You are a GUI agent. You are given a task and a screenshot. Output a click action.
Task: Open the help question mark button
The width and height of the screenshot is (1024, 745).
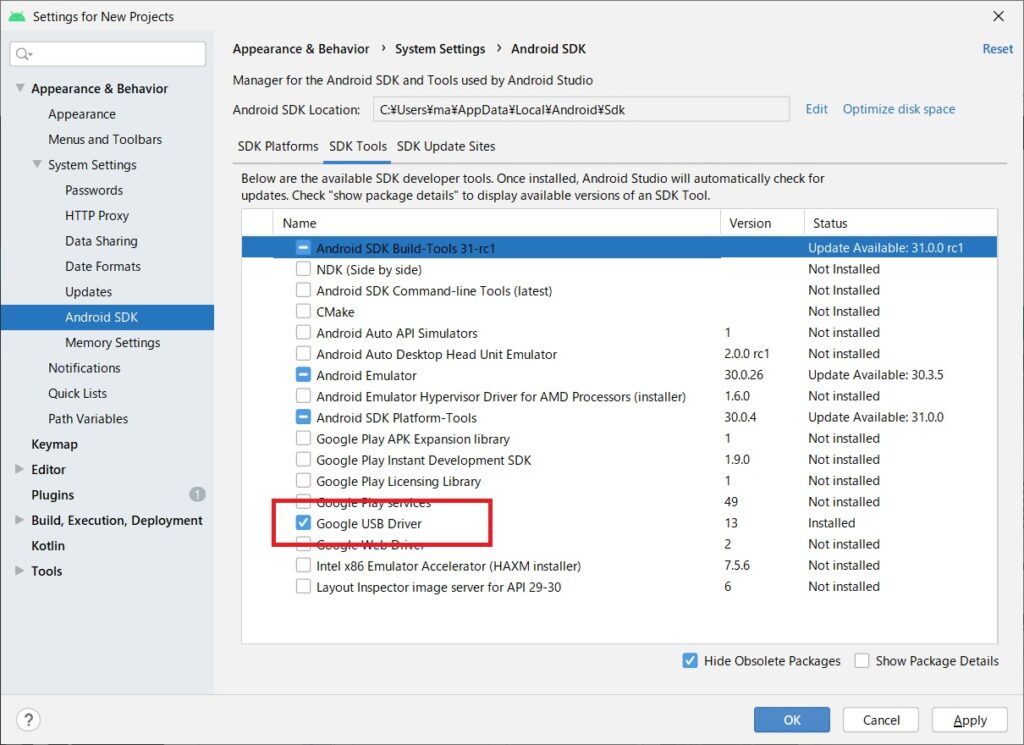[28, 720]
